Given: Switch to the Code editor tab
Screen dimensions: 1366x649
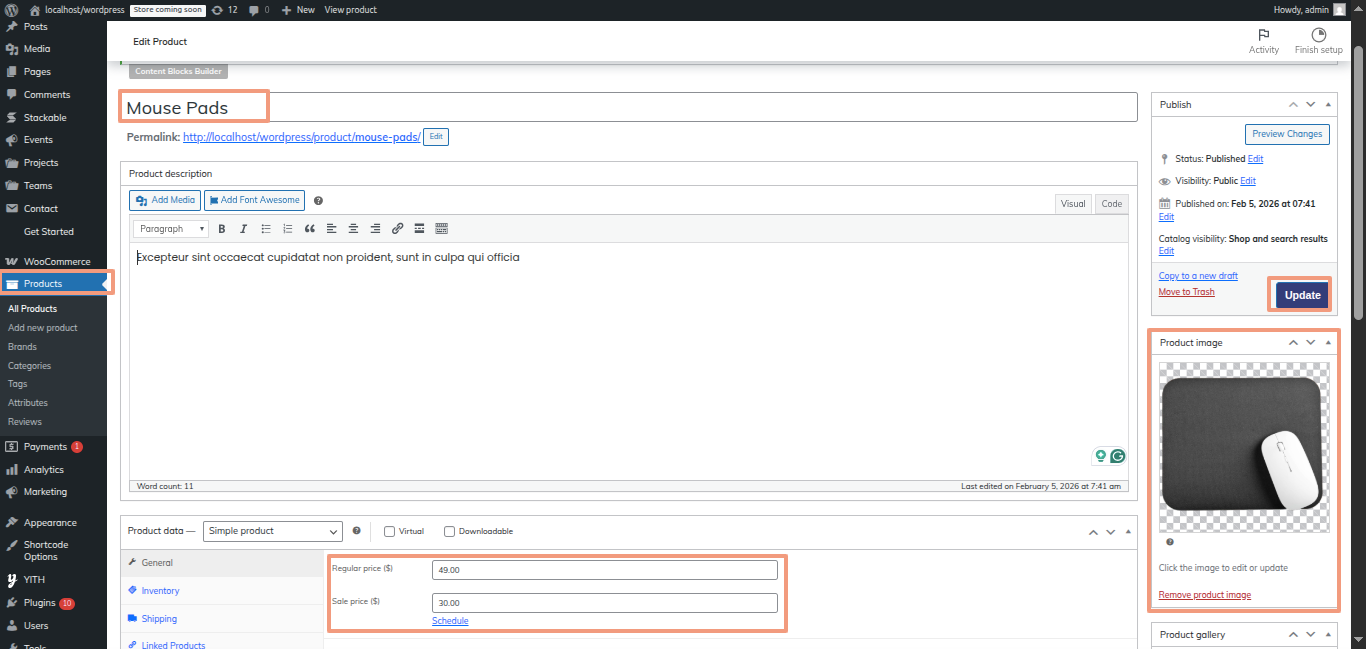Looking at the screenshot, I should coord(1111,204).
